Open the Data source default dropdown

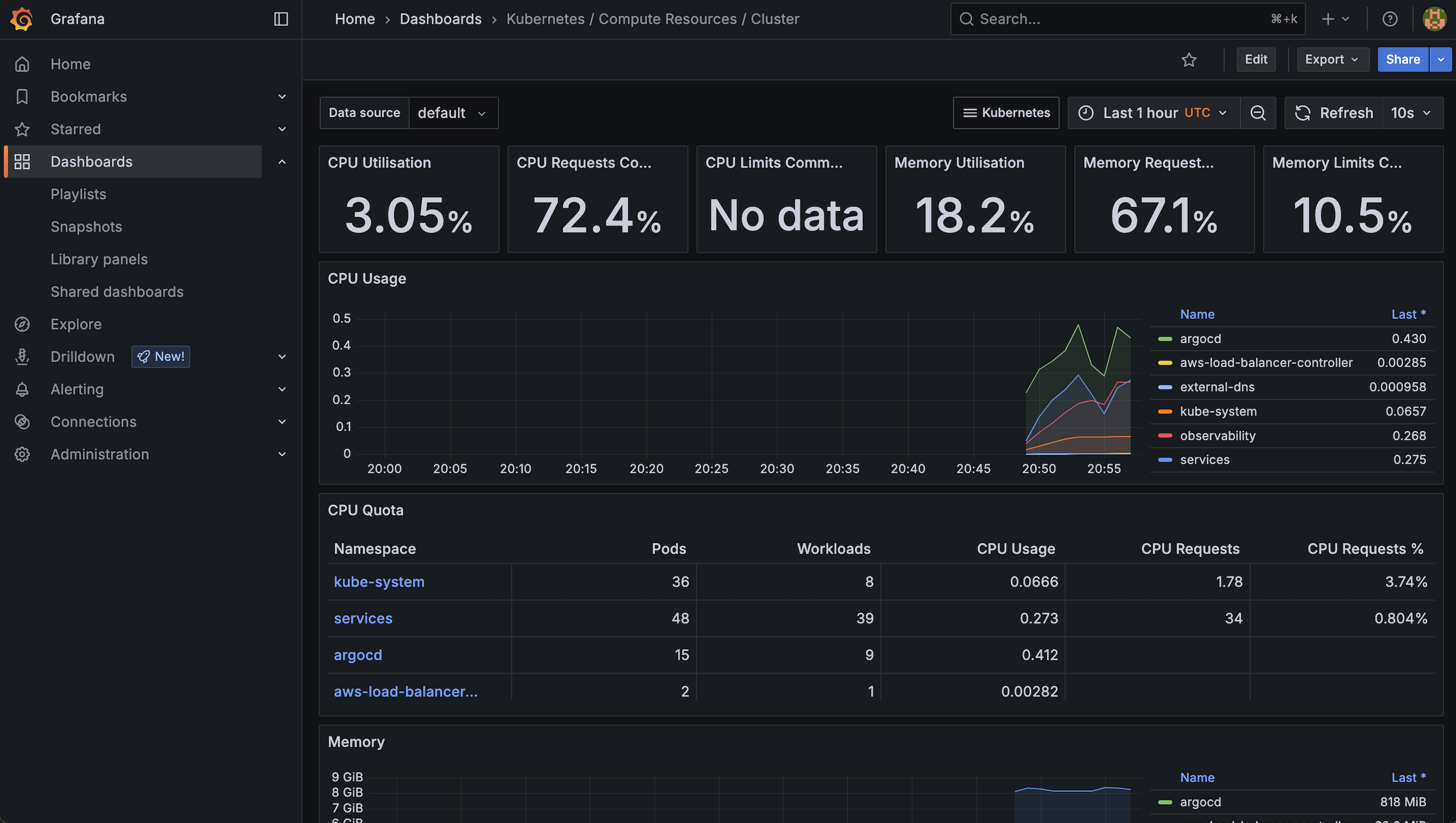point(453,112)
